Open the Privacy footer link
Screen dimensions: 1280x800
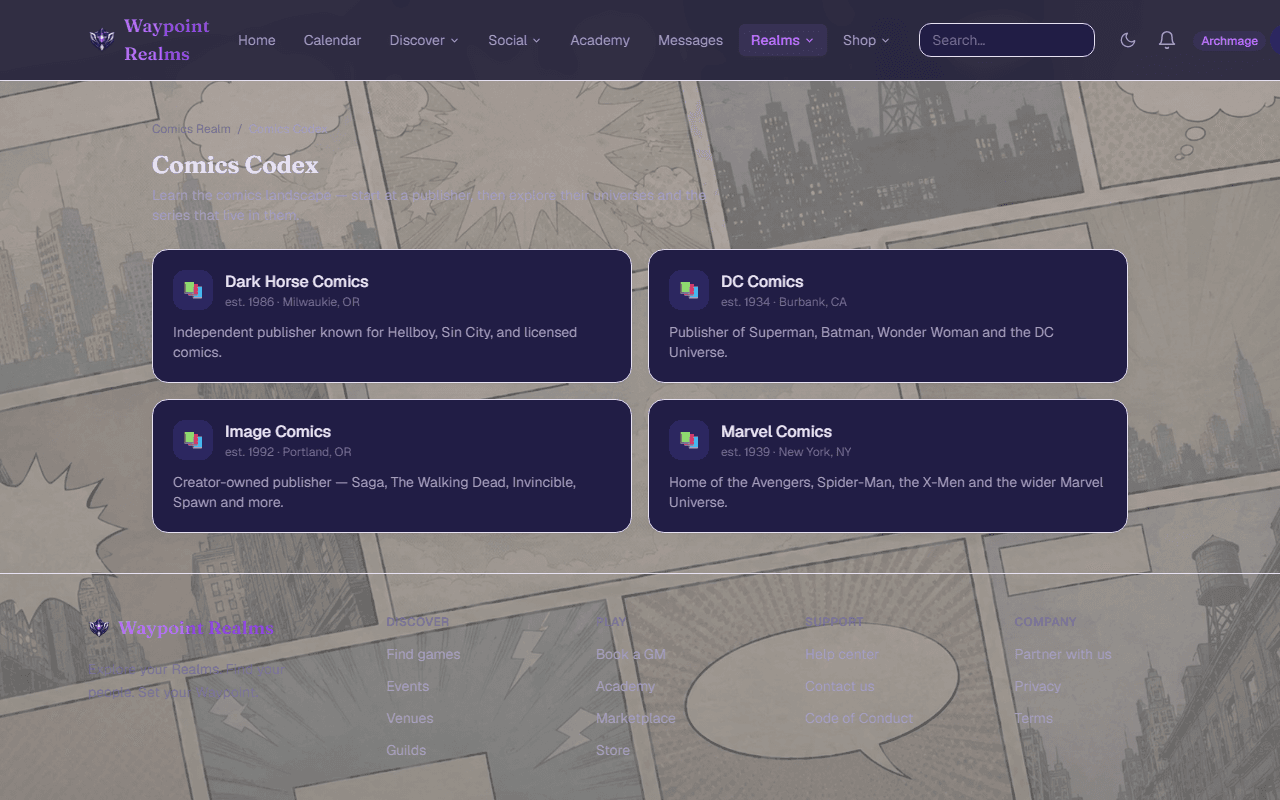pyautogui.click(x=1038, y=686)
